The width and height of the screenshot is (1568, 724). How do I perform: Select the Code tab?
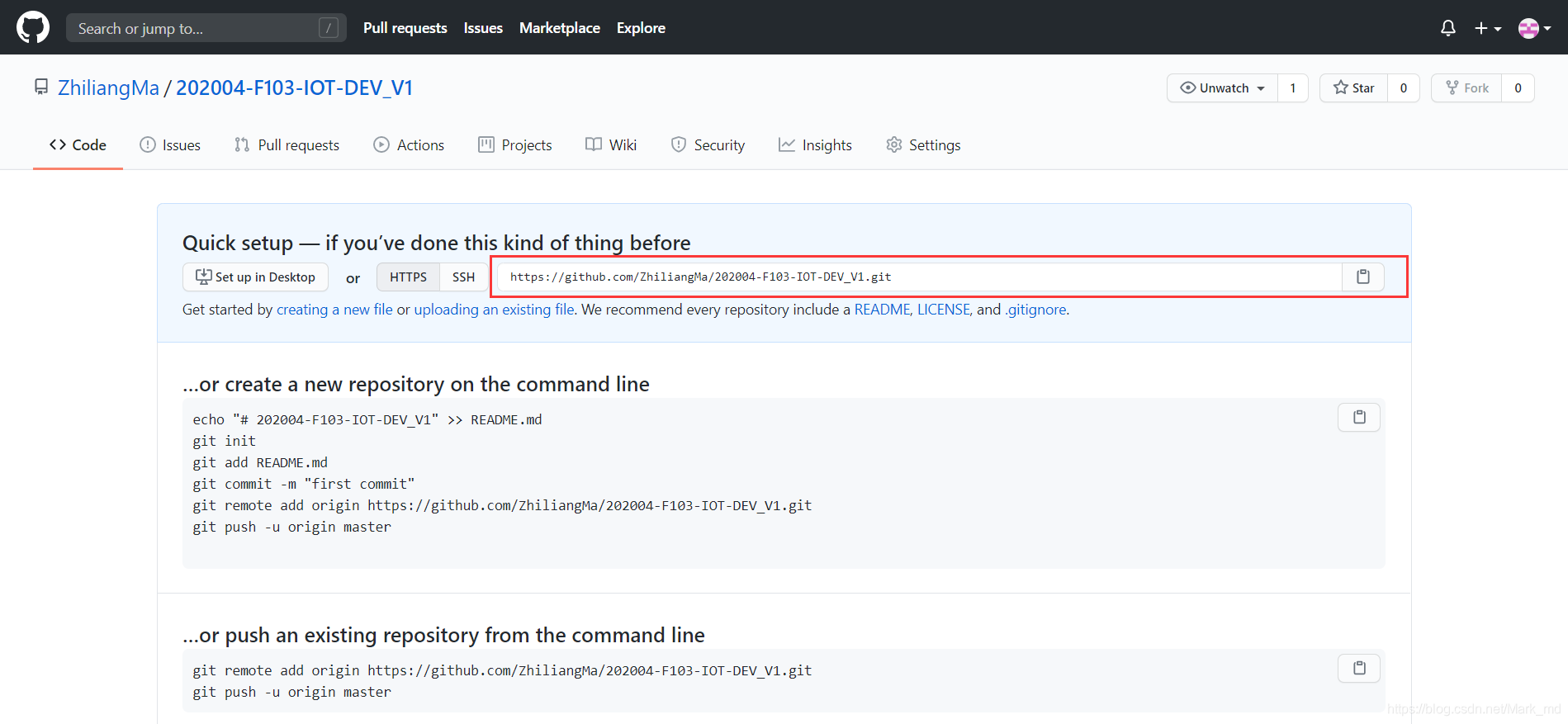78,144
